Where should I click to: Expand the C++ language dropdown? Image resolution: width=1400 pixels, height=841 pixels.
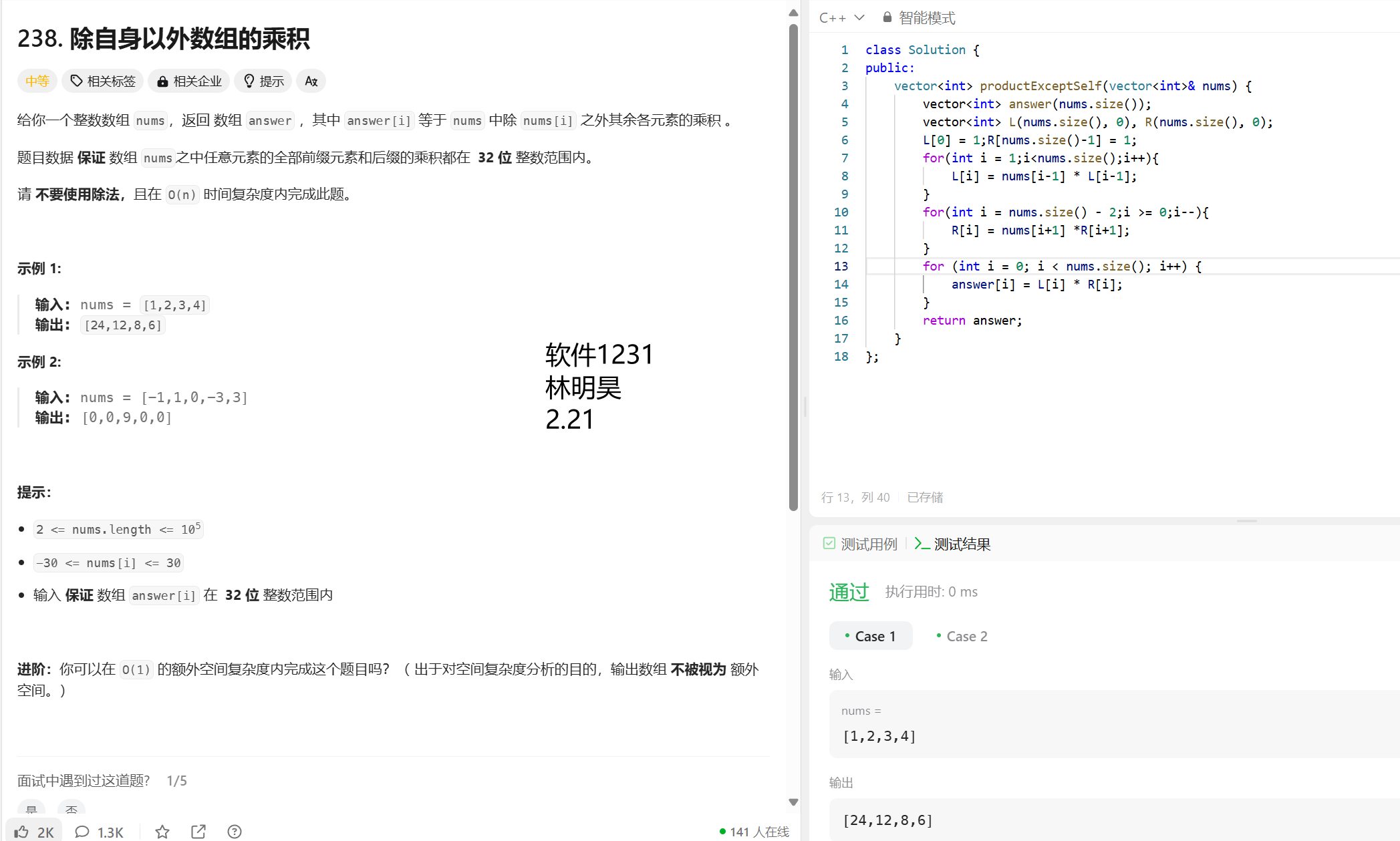coord(842,17)
